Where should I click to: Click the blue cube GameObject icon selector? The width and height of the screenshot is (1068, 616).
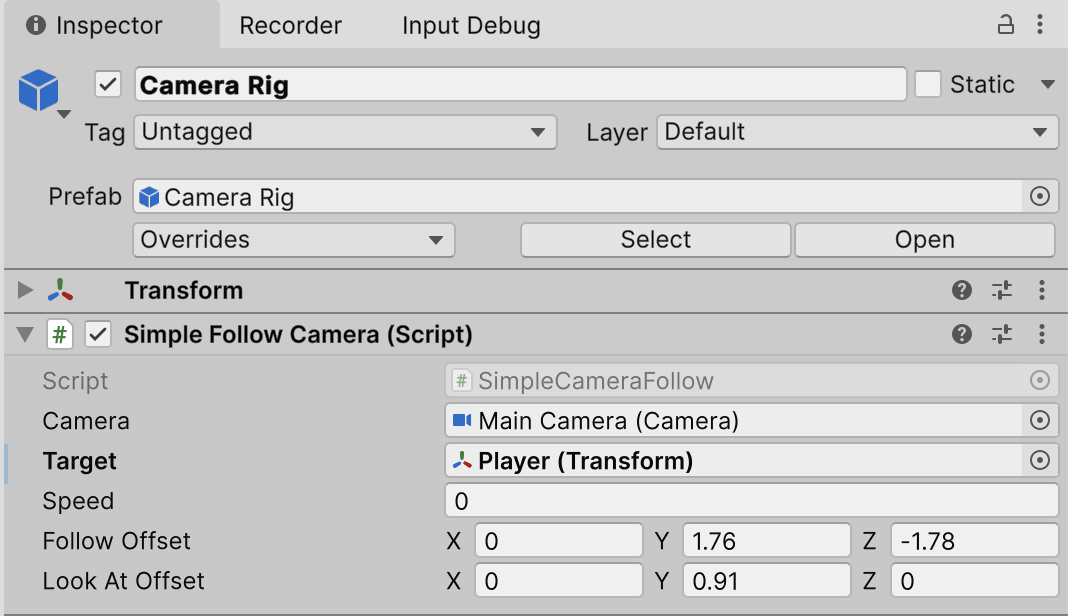pyautogui.click(x=40, y=91)
